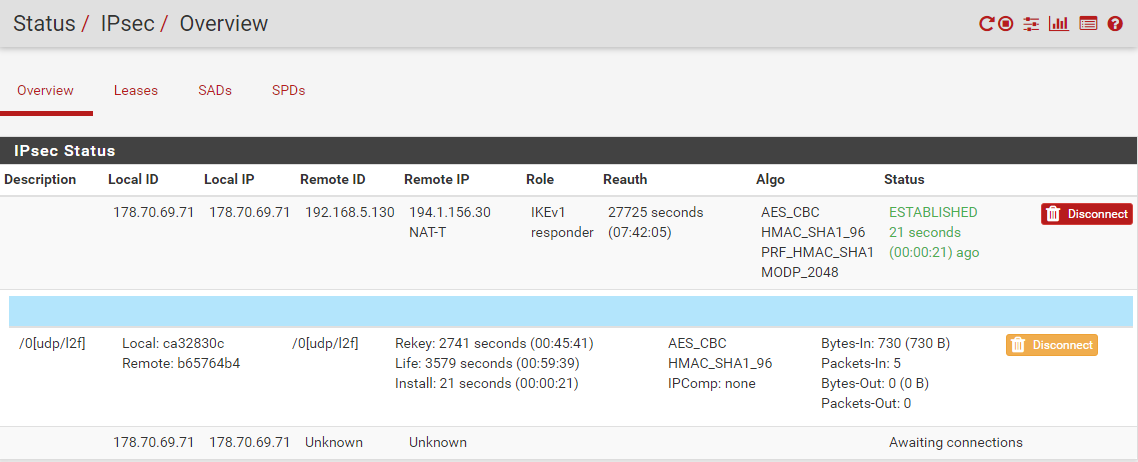Restart the IPsec service icon
The width and height of the screenshot is (1138, 462).
(x=986, y=24)
